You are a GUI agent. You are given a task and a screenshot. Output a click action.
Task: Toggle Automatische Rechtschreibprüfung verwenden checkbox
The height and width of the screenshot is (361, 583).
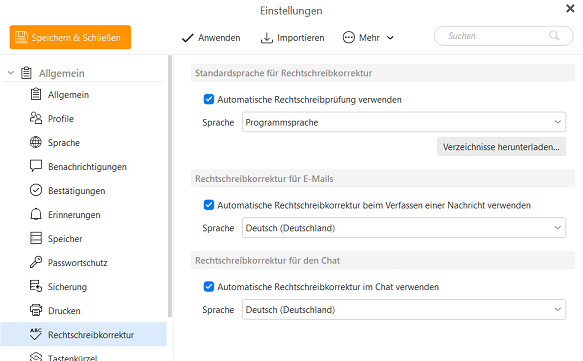209,99
